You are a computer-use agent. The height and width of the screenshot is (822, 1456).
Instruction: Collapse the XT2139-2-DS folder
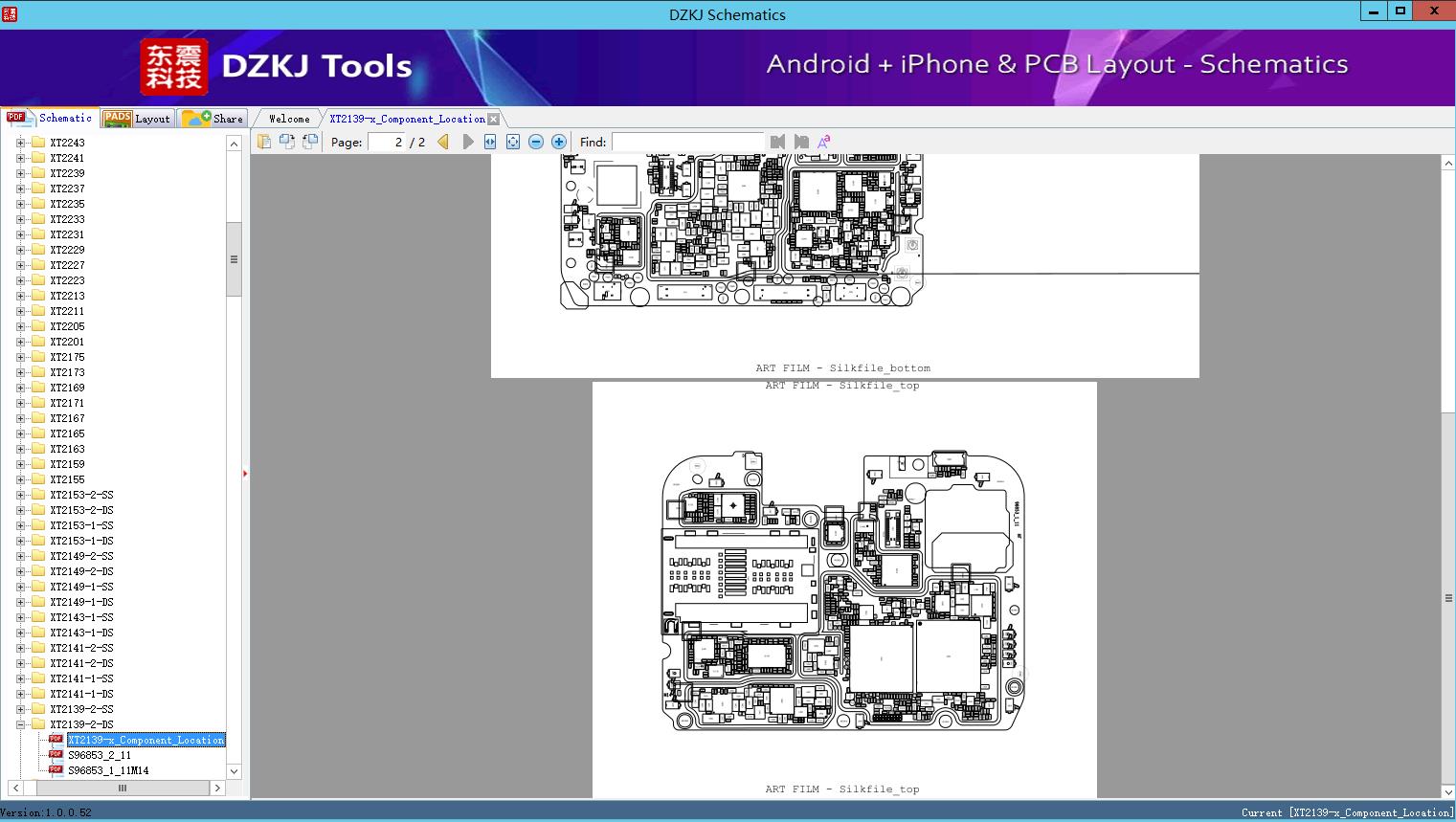(x=21, y=724)
